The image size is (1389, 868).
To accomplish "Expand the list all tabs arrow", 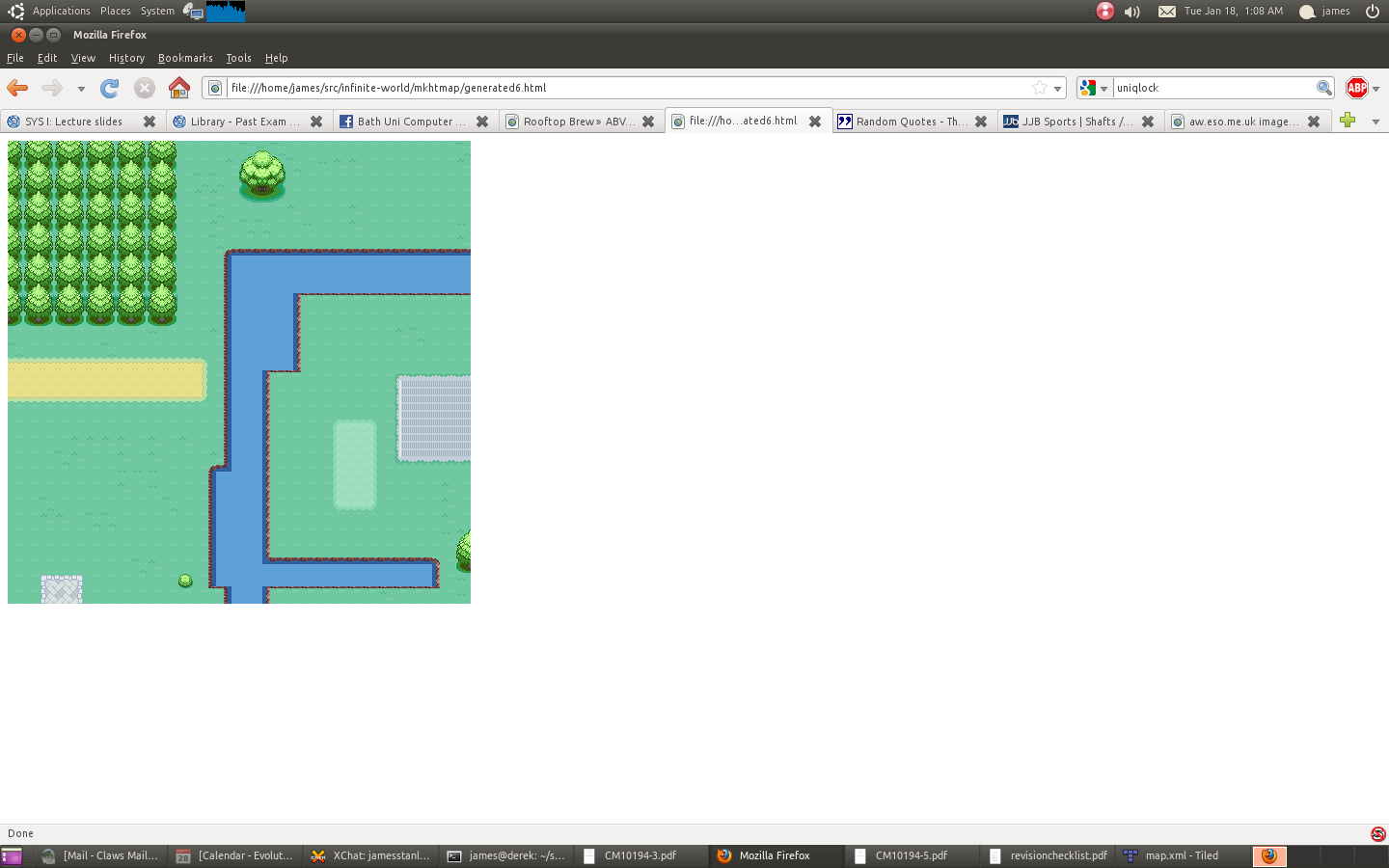I will click(x=1375, y=122).
